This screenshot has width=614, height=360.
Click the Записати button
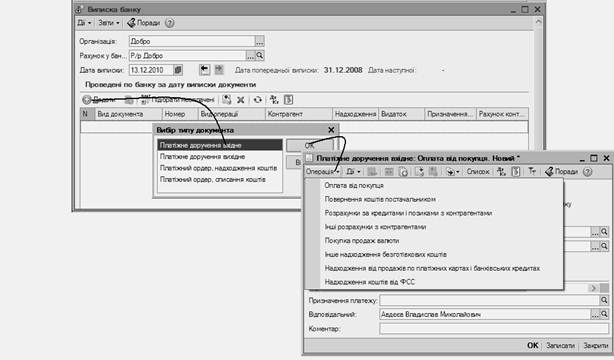pyautogui.click(x=560, y=346)
